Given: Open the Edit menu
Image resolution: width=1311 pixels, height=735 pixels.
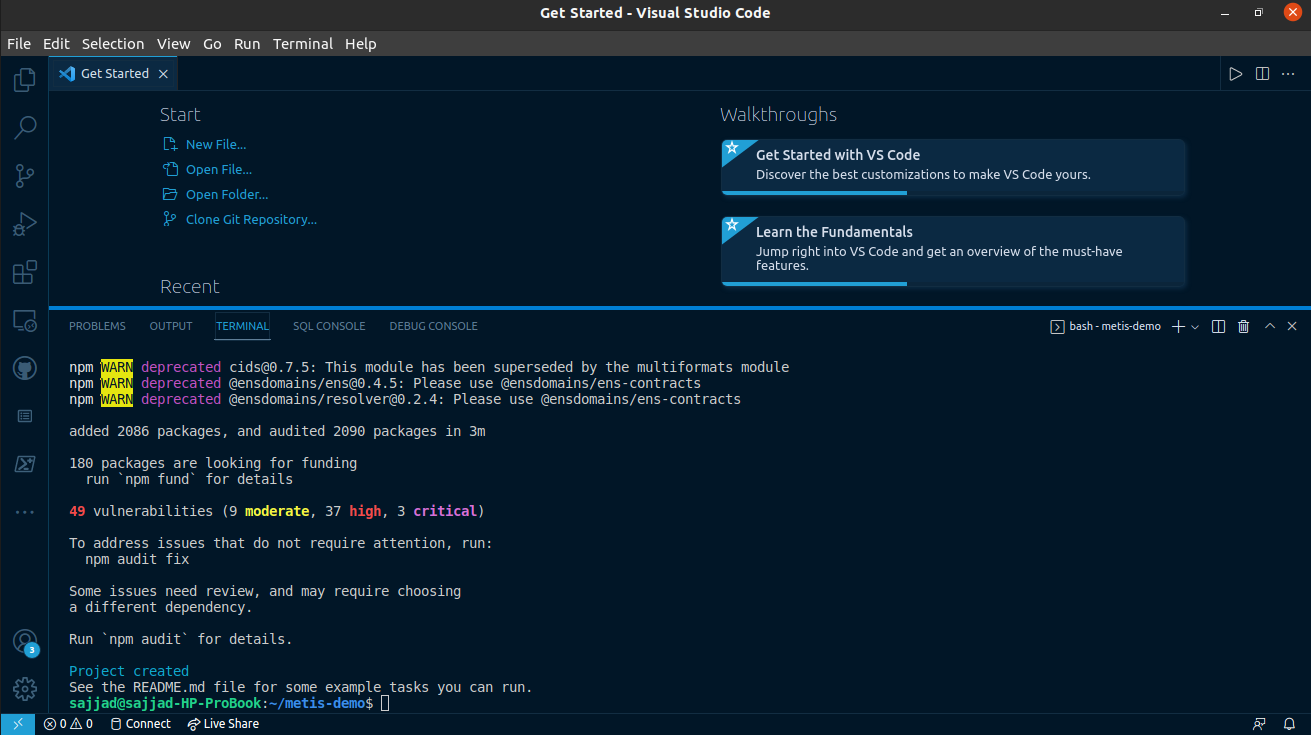Looking at the screenshot, I should click(x=56, y=44).
